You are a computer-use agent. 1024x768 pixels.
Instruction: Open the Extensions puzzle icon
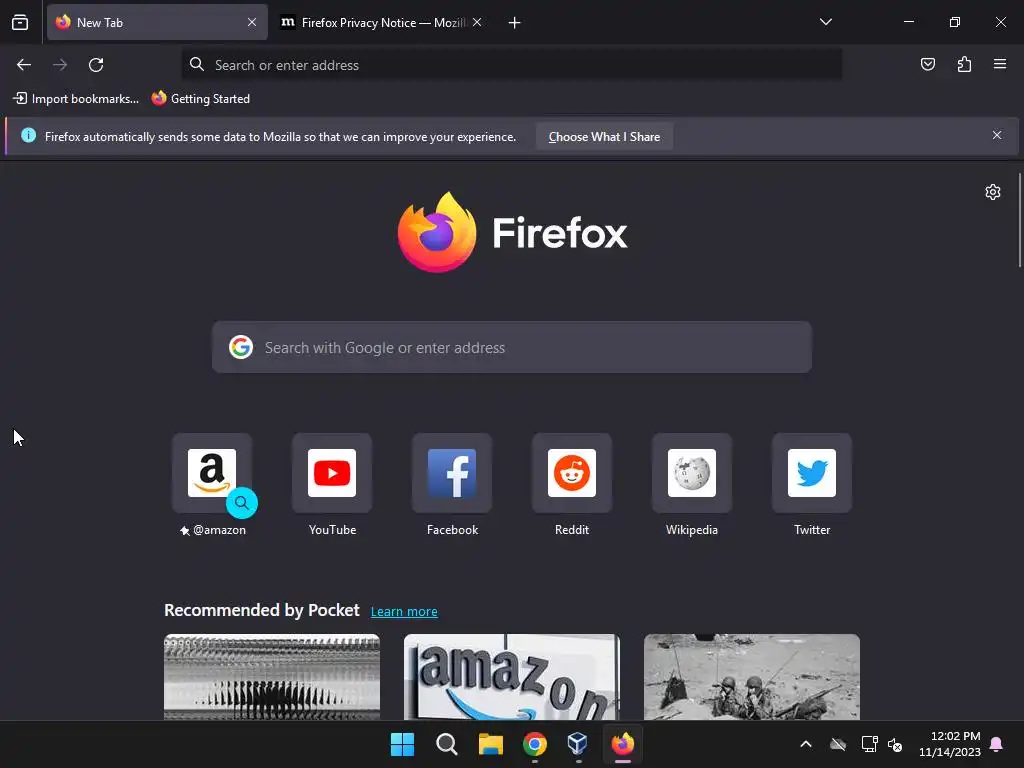click(964, 64)
